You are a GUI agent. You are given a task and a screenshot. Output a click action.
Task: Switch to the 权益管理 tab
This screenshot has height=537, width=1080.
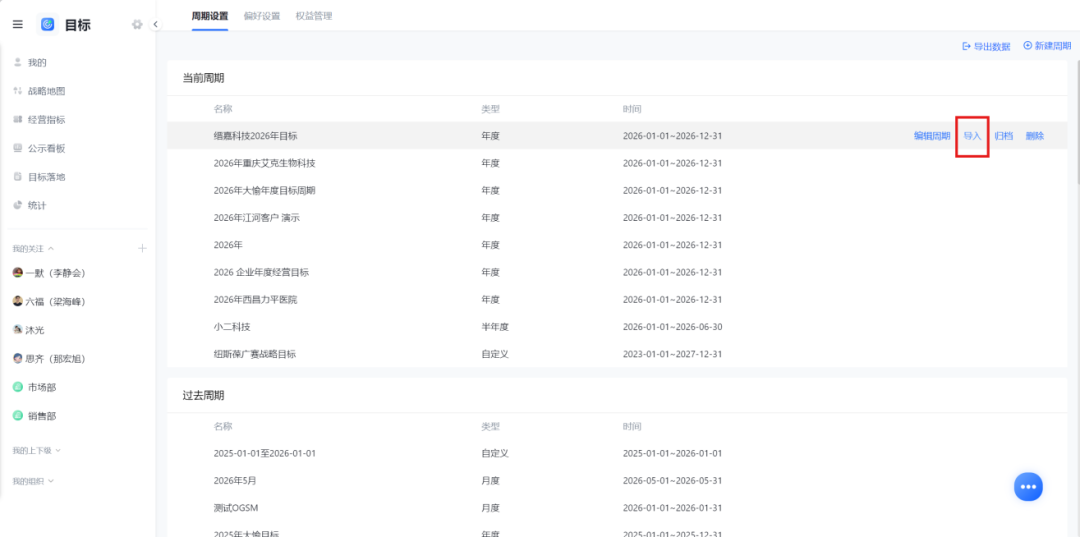tap(314, 16)
